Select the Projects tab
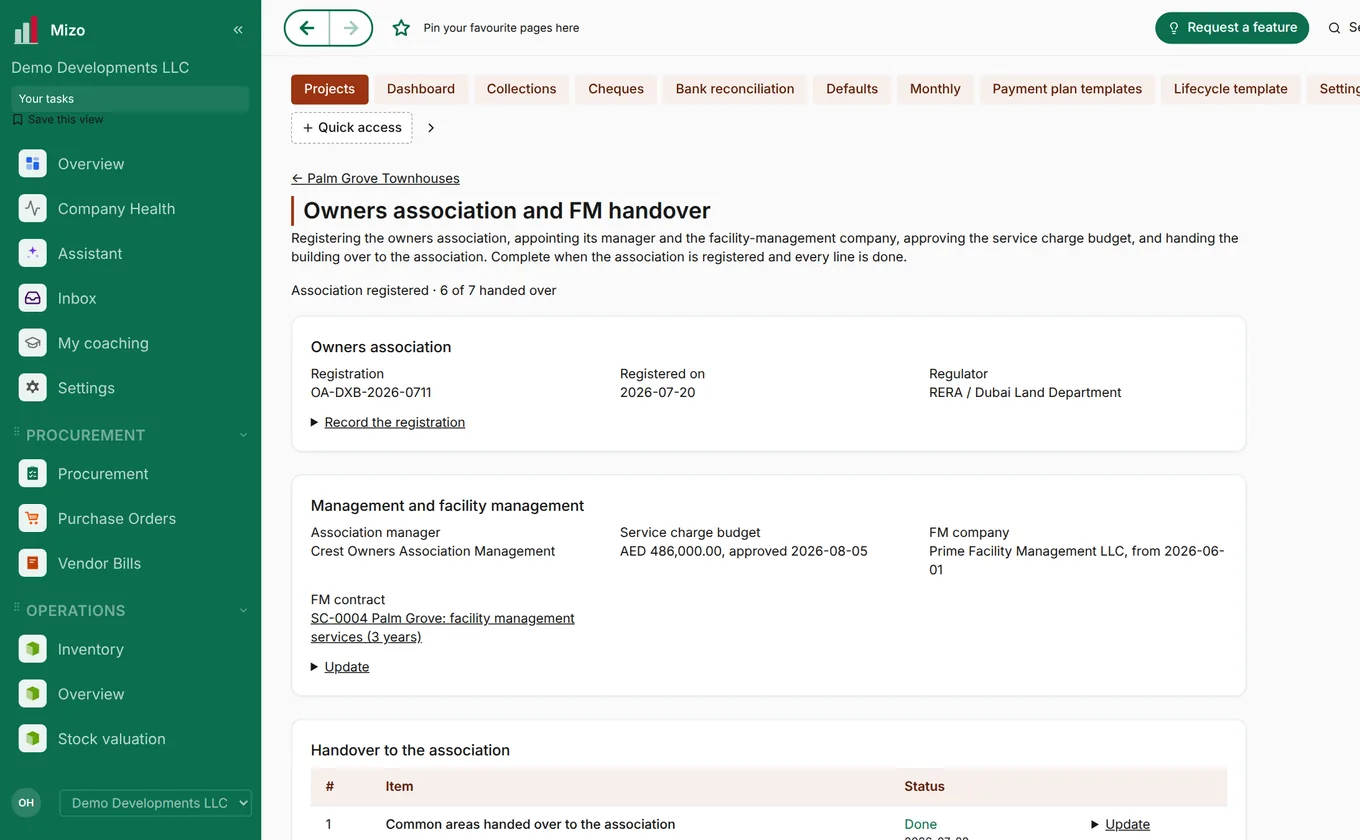 click(x=330, y=89)
